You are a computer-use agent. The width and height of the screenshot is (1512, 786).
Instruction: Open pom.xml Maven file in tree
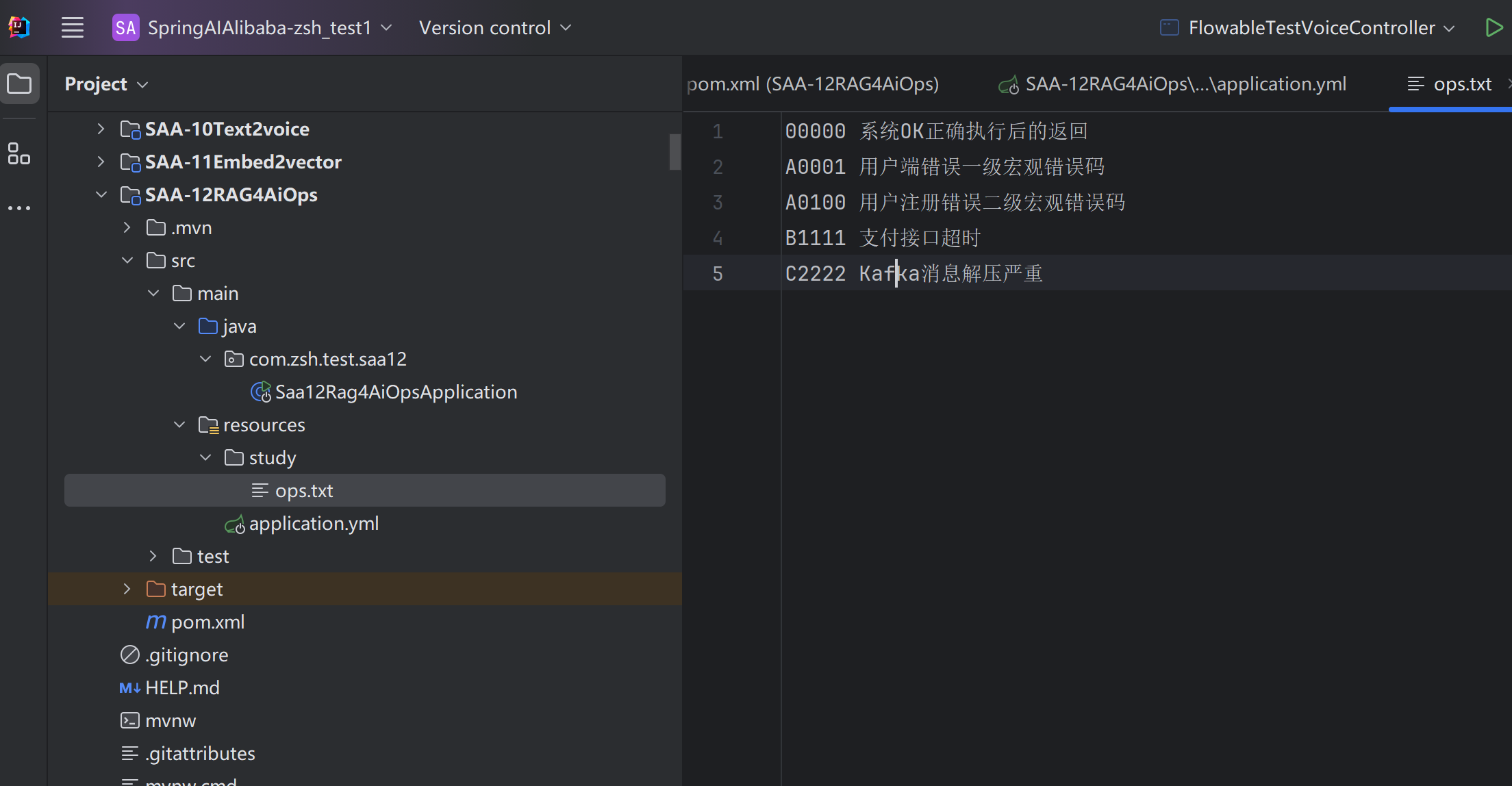coord(207,622)
